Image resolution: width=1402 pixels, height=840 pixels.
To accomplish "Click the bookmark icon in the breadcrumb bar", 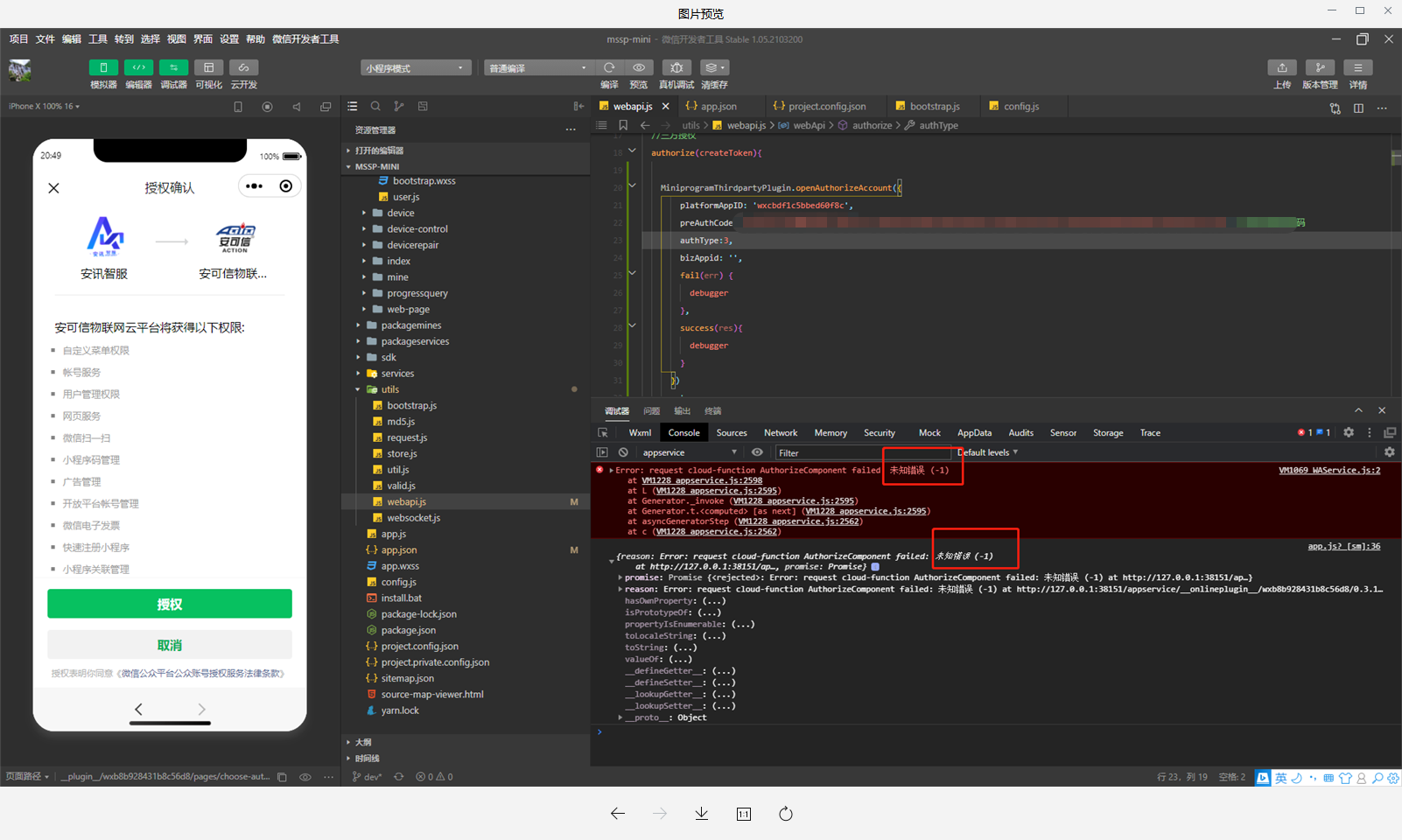I will point(623,125).
